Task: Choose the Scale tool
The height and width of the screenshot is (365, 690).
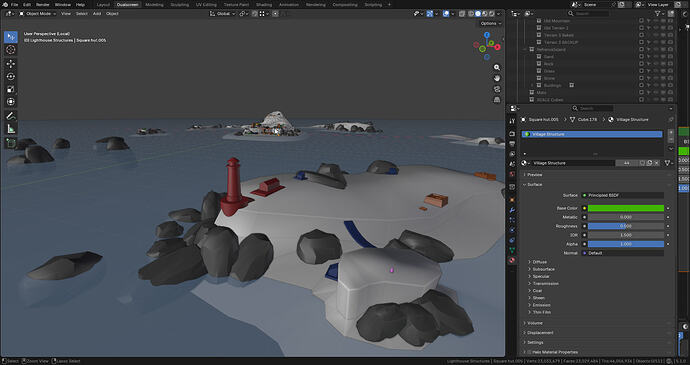Action: pyautogui.click(x=11, y=89)
